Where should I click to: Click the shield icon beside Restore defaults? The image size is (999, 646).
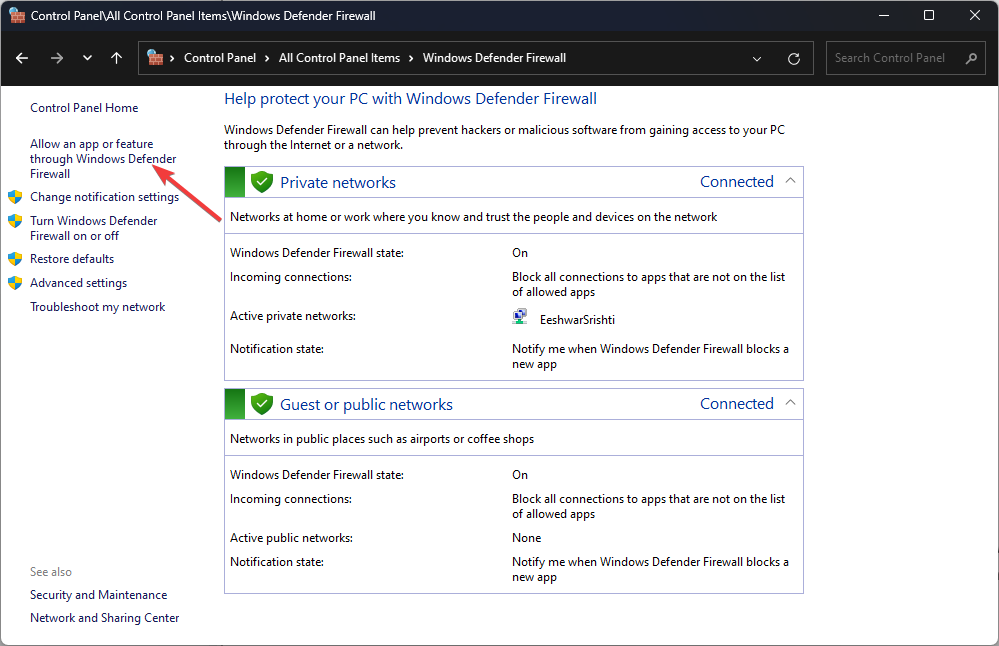14,258
